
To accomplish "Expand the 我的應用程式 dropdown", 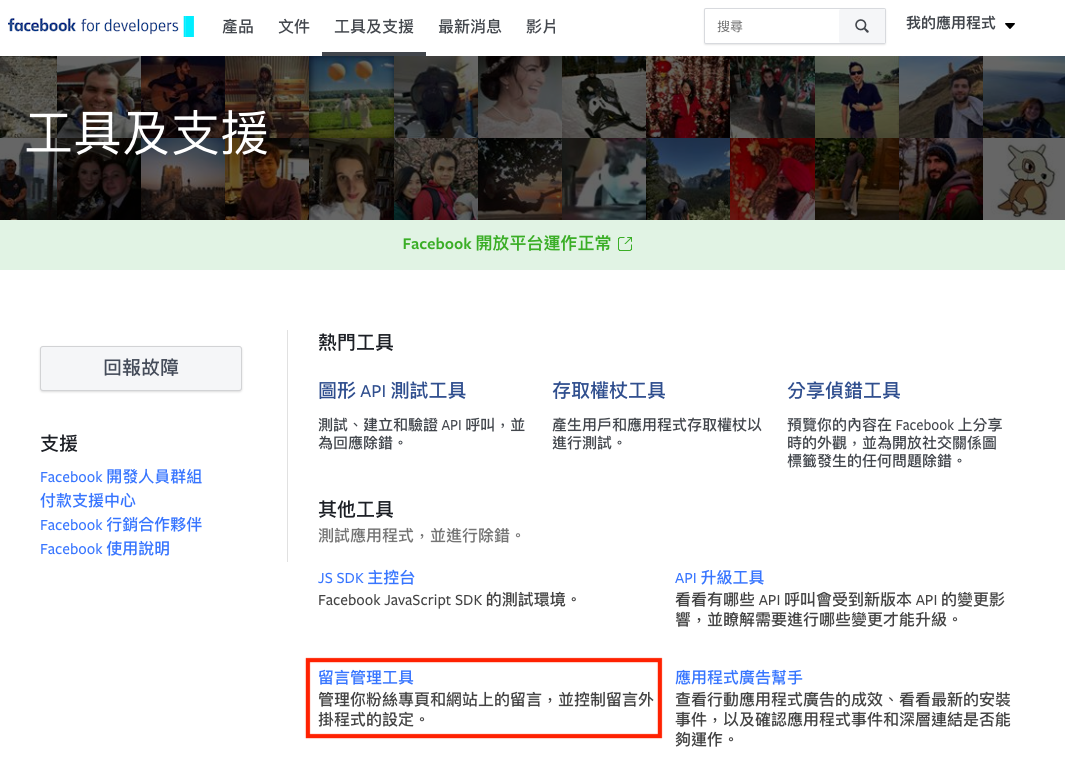I will pos(960,24).
